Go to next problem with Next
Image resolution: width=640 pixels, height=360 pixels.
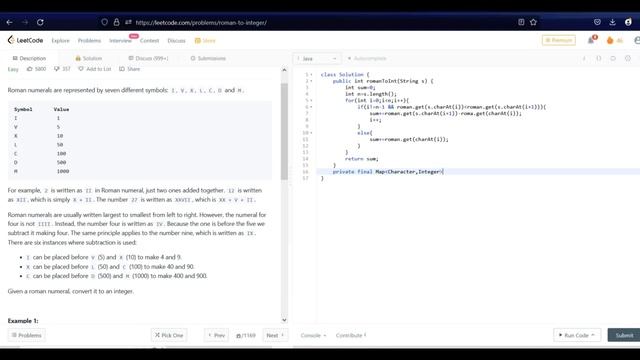click(275, 335)
